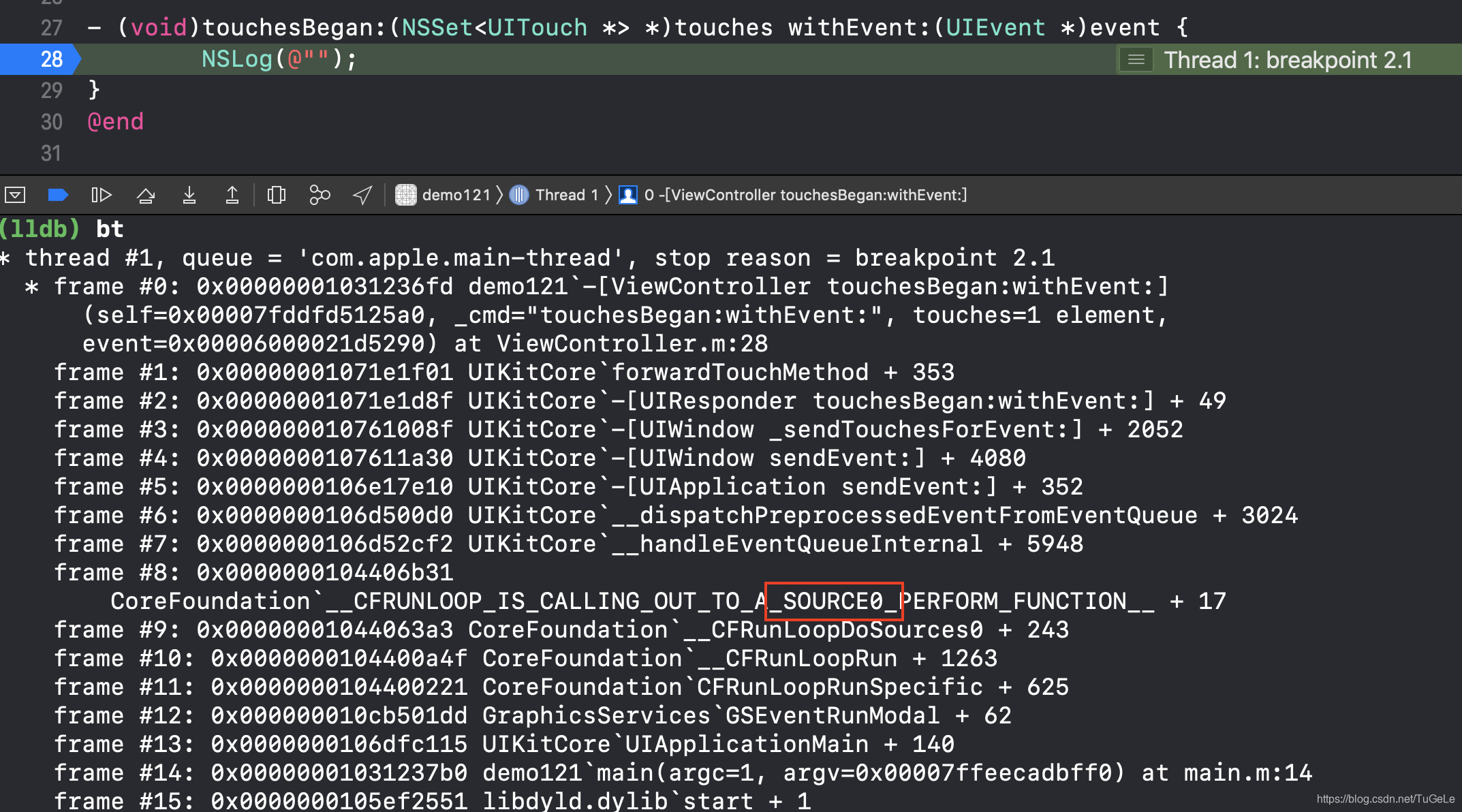
Task: Click frame #11 CFRunLoopRunSpecific line
Action: [561, 687]
